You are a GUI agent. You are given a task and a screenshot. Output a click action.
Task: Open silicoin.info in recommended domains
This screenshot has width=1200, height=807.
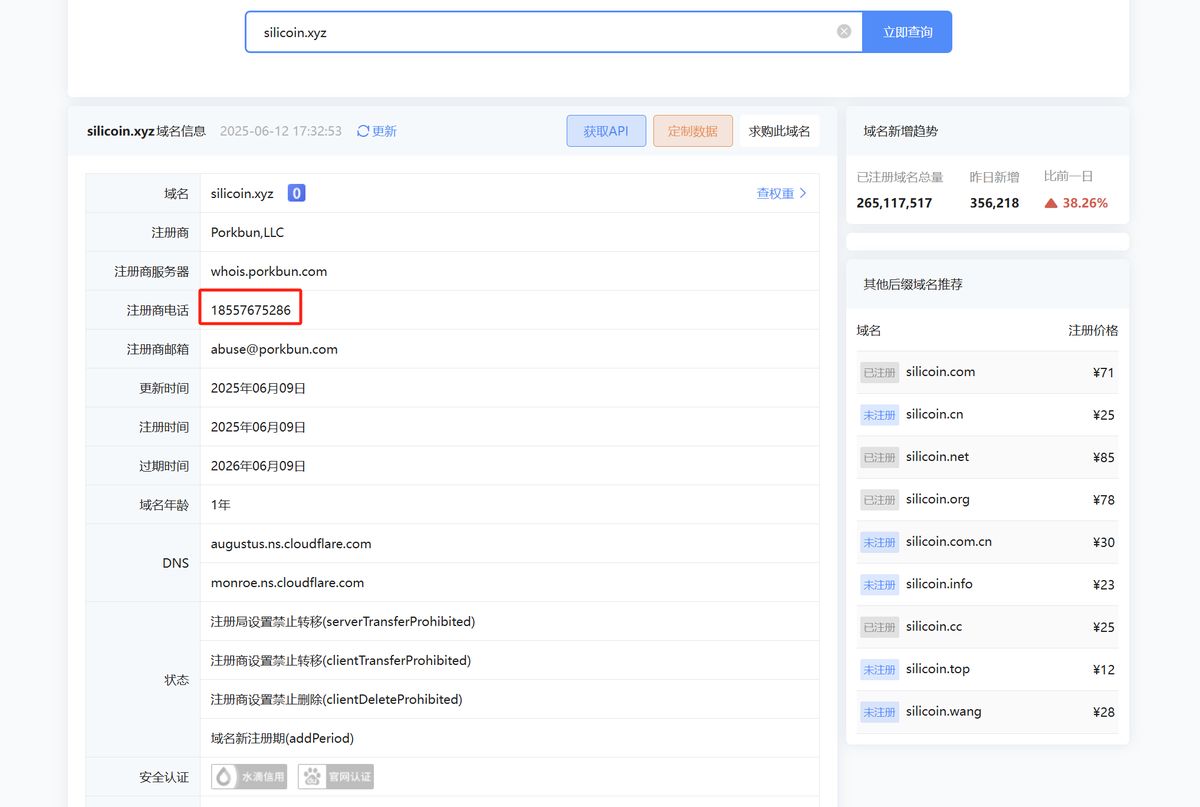(x=939, y=584)
